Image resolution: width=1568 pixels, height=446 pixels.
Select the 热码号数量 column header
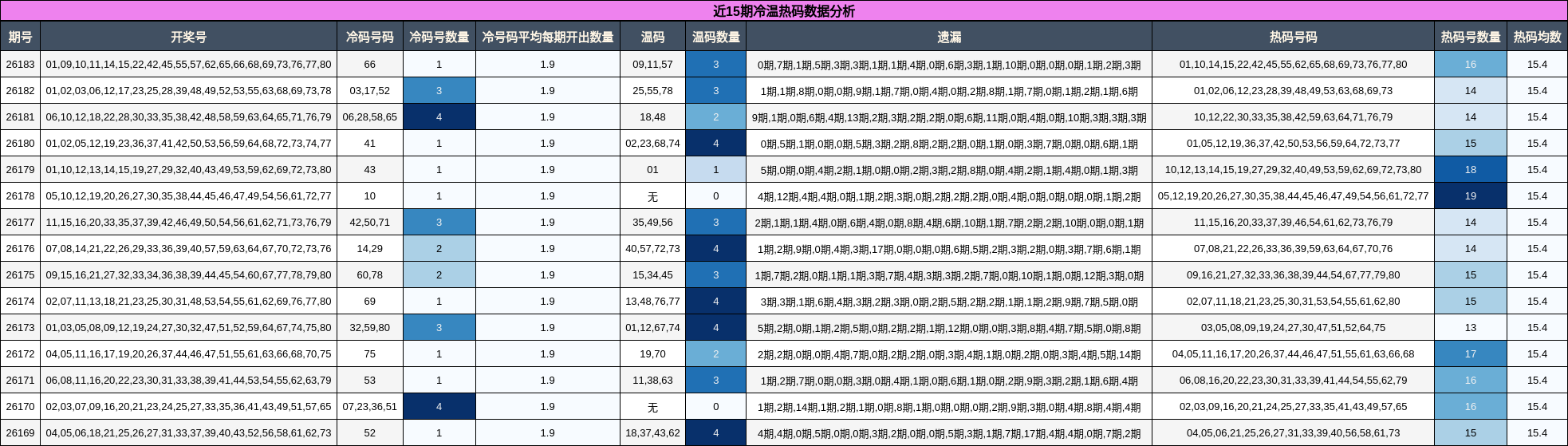[1470, 37]
